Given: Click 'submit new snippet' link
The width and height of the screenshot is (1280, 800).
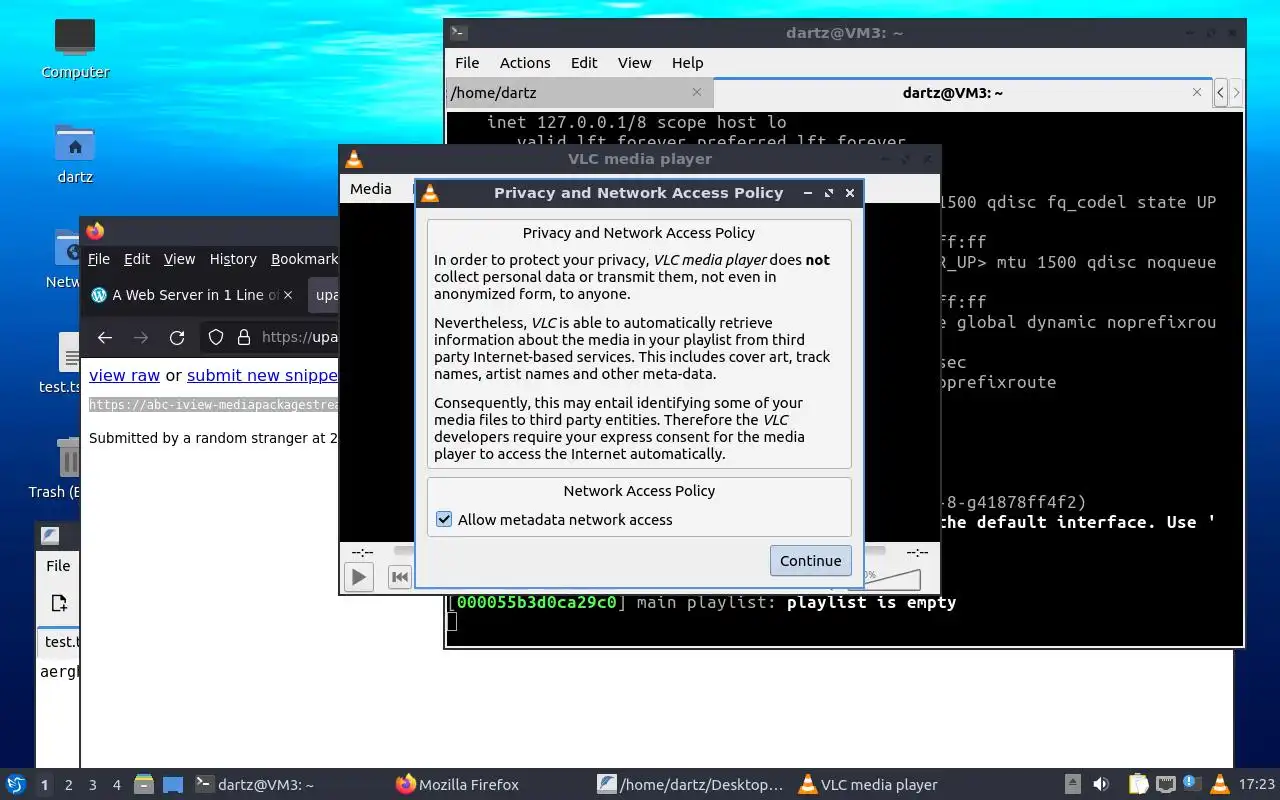Looking at the screenshot, I should 262,376.
